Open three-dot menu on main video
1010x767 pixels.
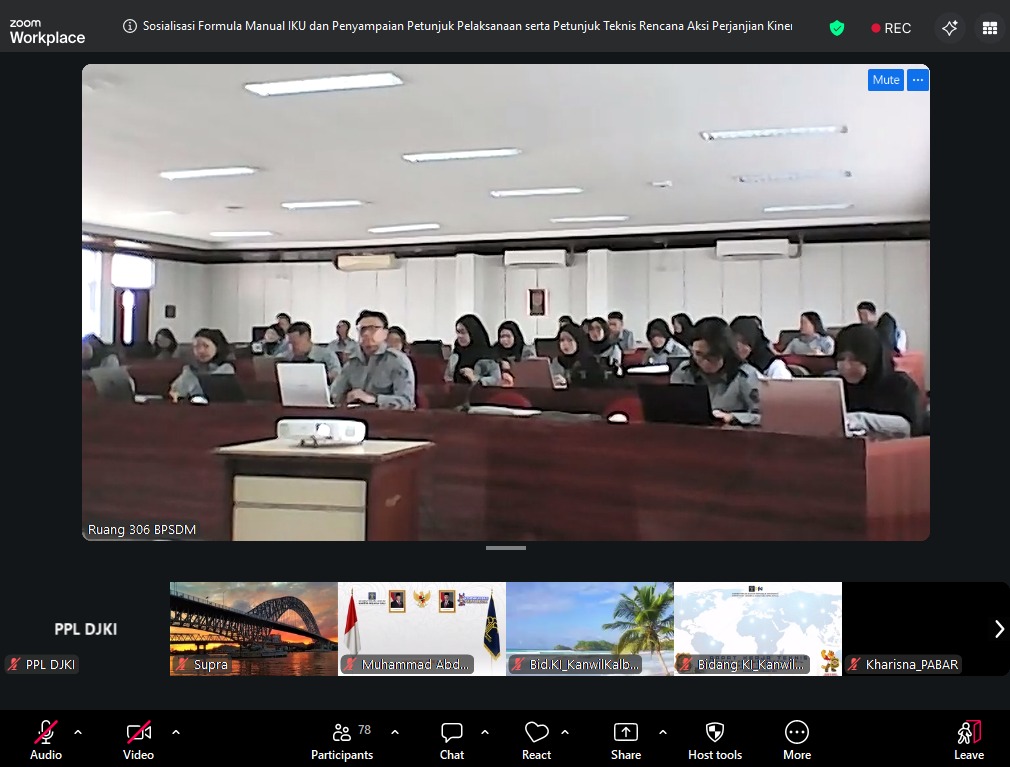coord(918,80)
